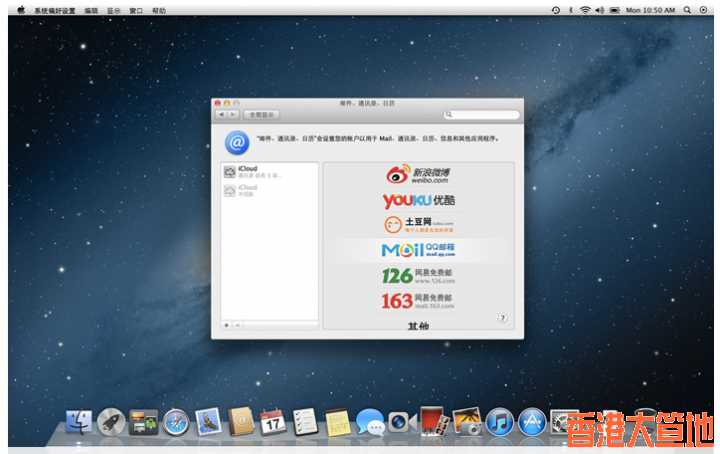Viewport: 720px width, 454px height.
Task: Launch Safari from the Dock
Action: (176, 422)
